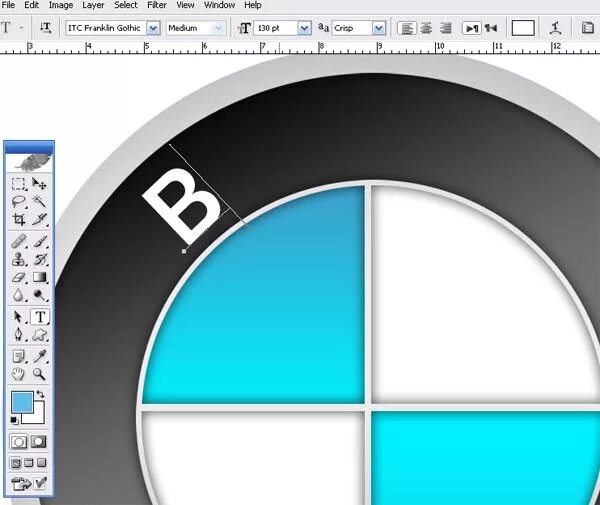
Task: Set left-to-right paragraph direction
Action: [472, 28]
